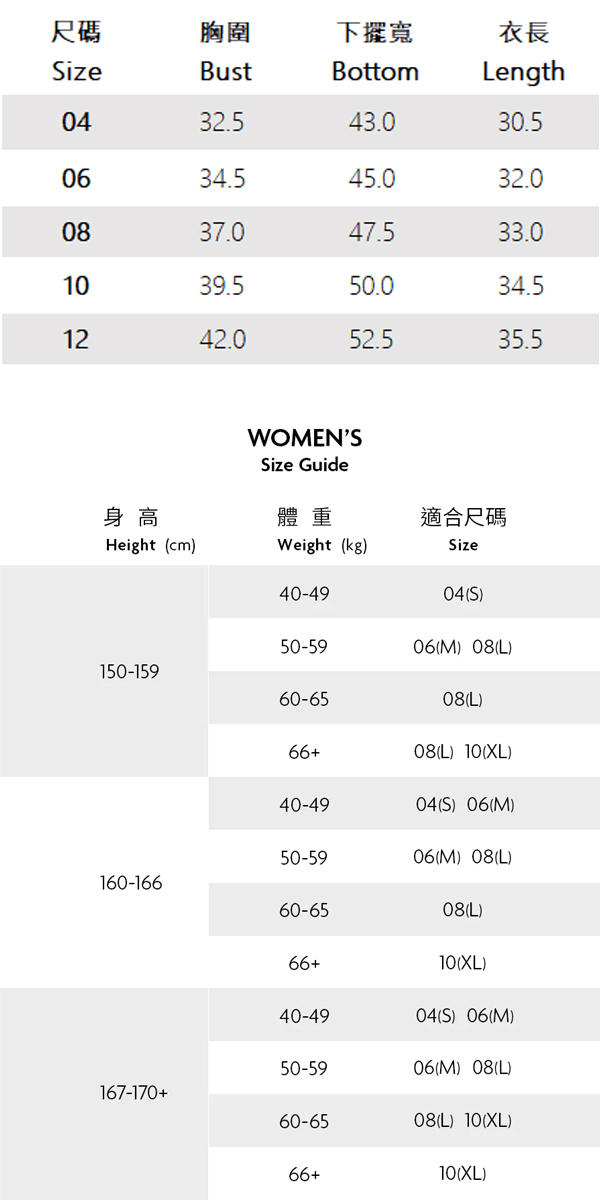The height and width of the screenshot is (1200, 600).
Task: Select the 150-159 height range cell
Action: click(129, 671)
